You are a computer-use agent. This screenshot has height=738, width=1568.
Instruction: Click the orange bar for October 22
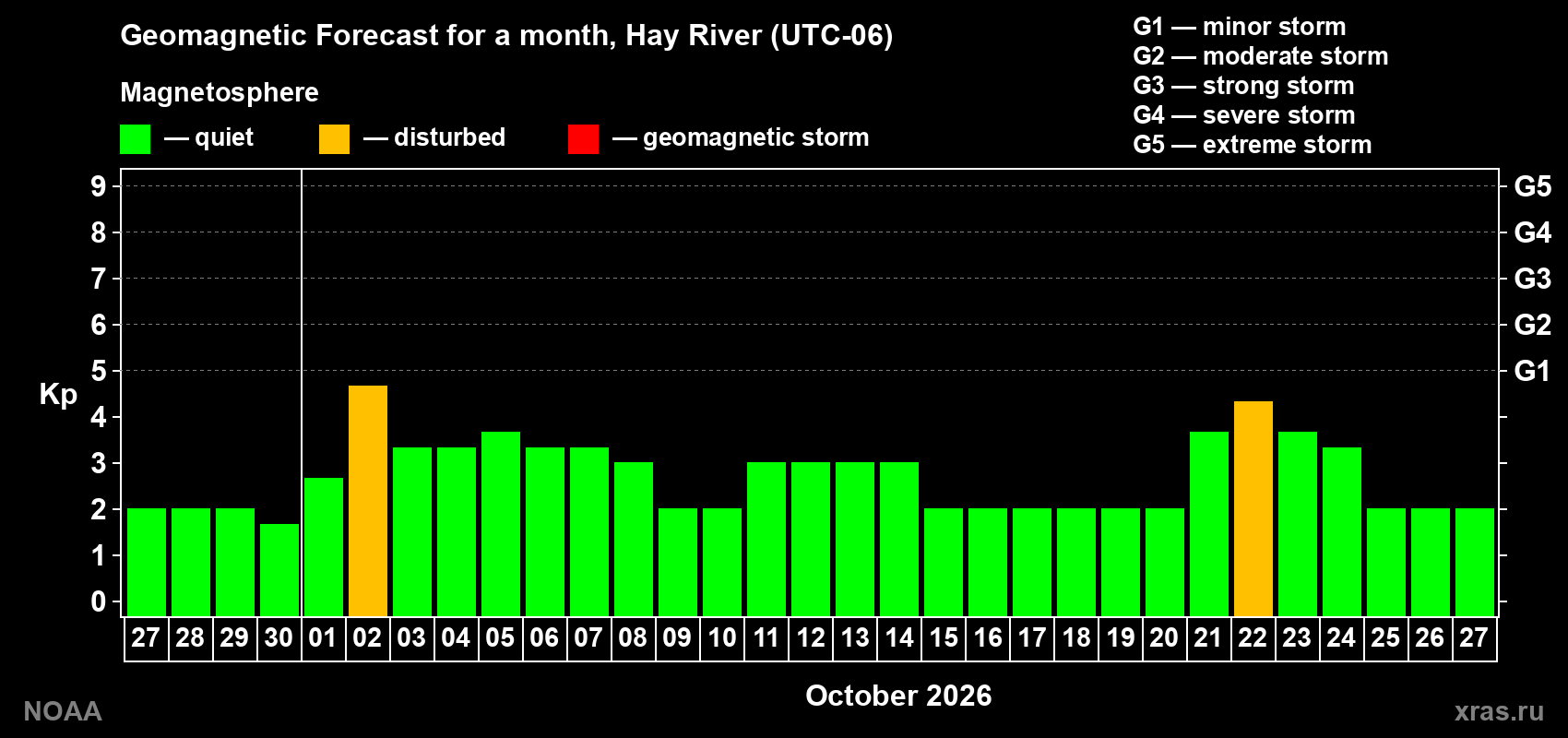click(x=1253, y=508)
